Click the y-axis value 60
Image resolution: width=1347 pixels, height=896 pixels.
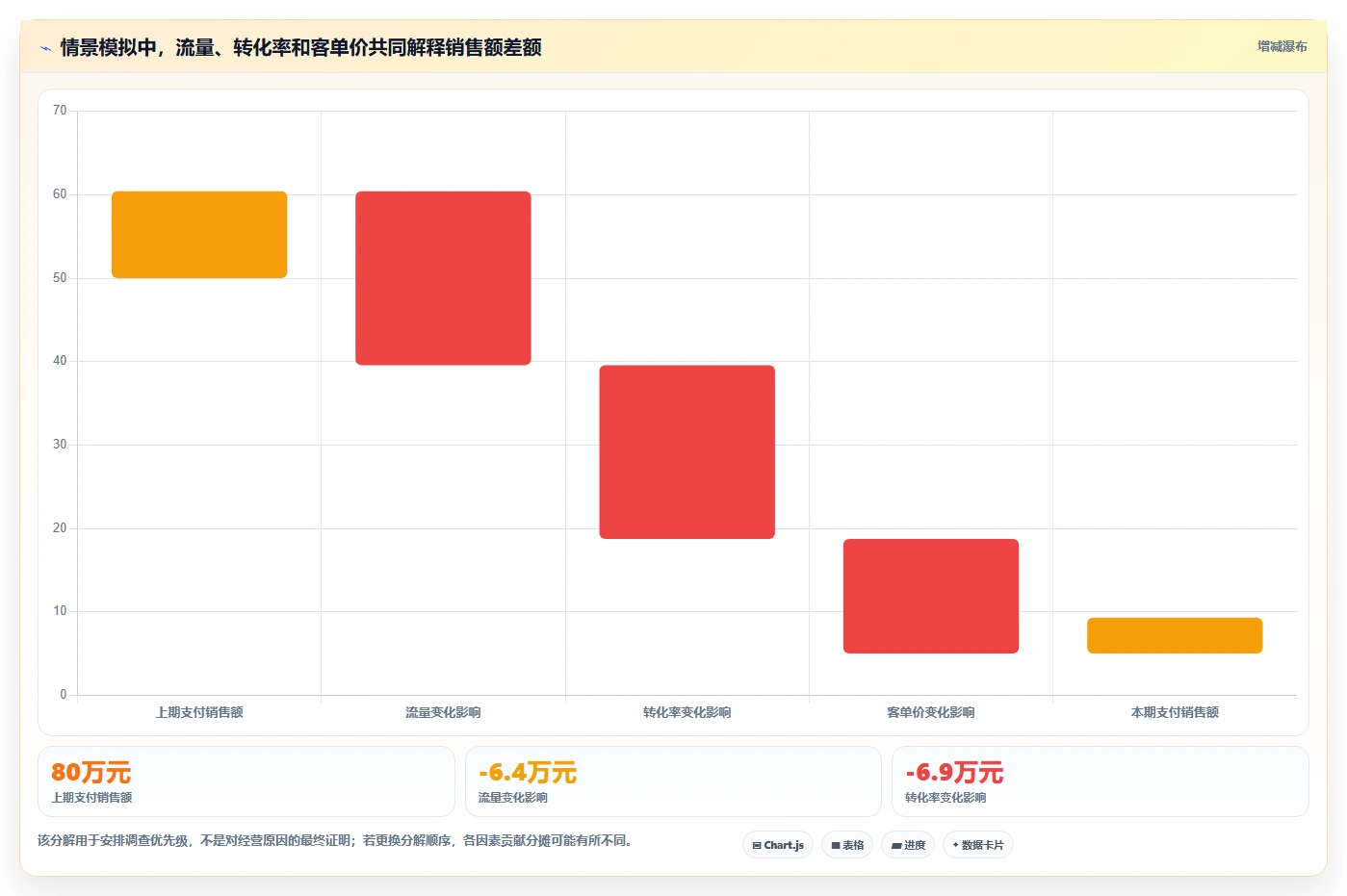[60, 194]
